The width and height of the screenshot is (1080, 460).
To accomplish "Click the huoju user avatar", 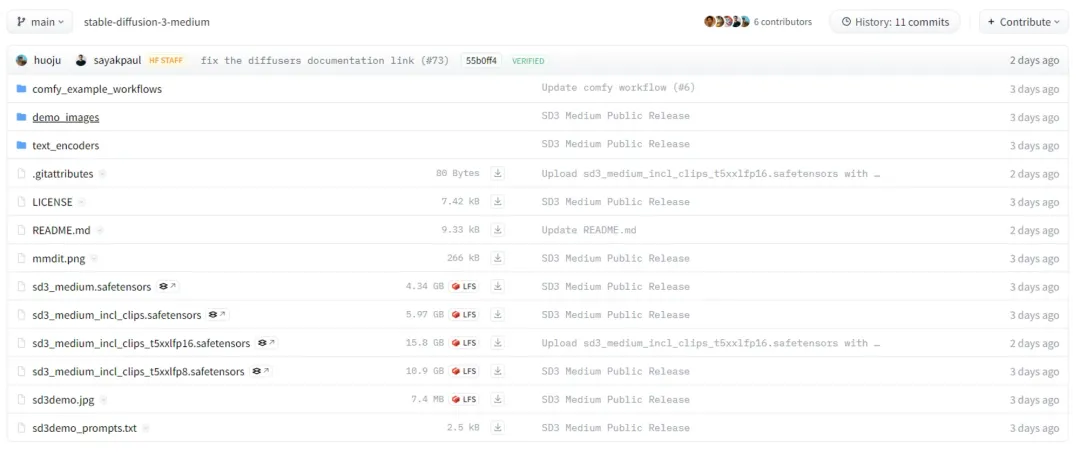I will coord(22,61).
